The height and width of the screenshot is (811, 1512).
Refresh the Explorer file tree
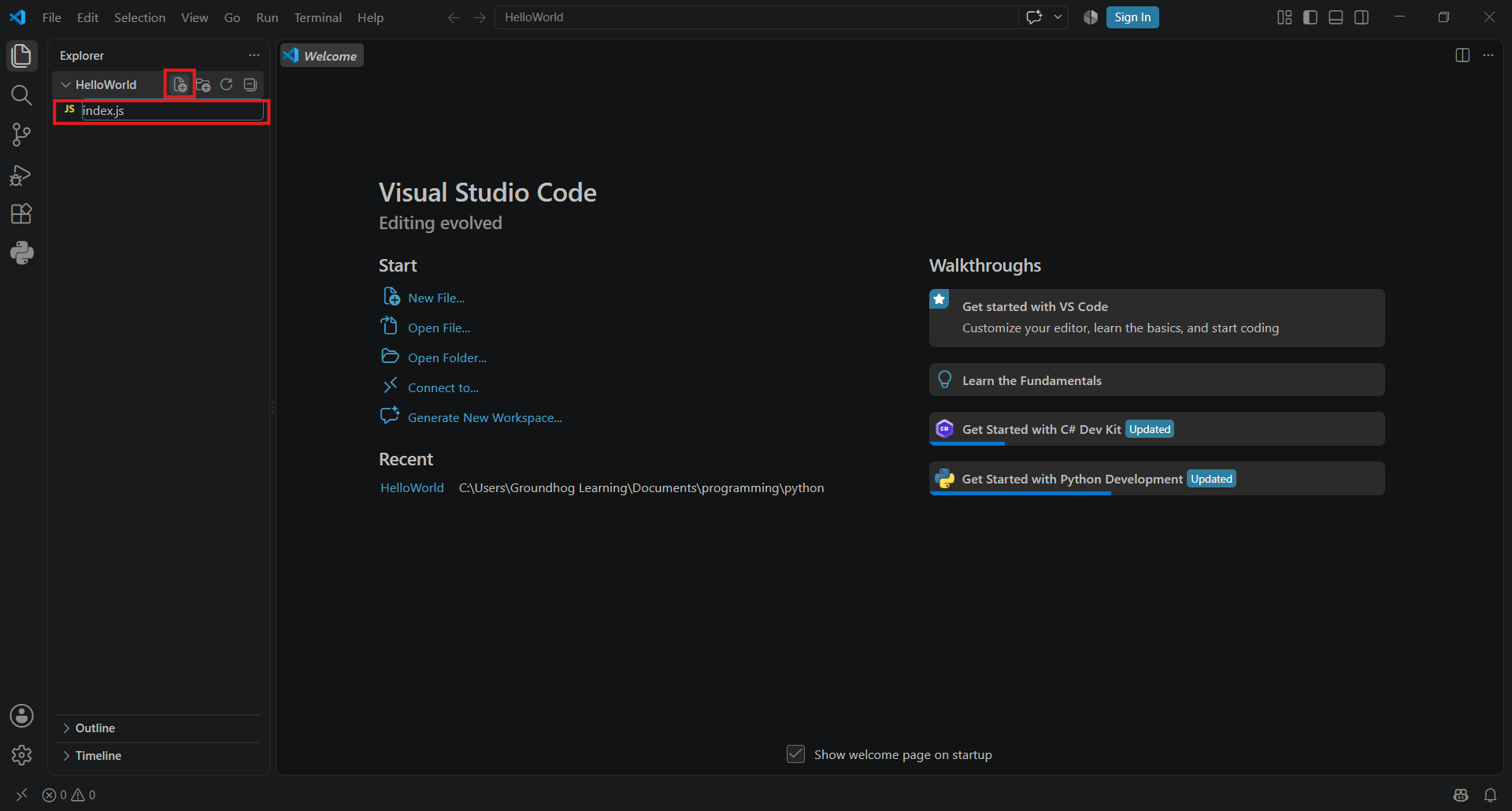point(227,84)
